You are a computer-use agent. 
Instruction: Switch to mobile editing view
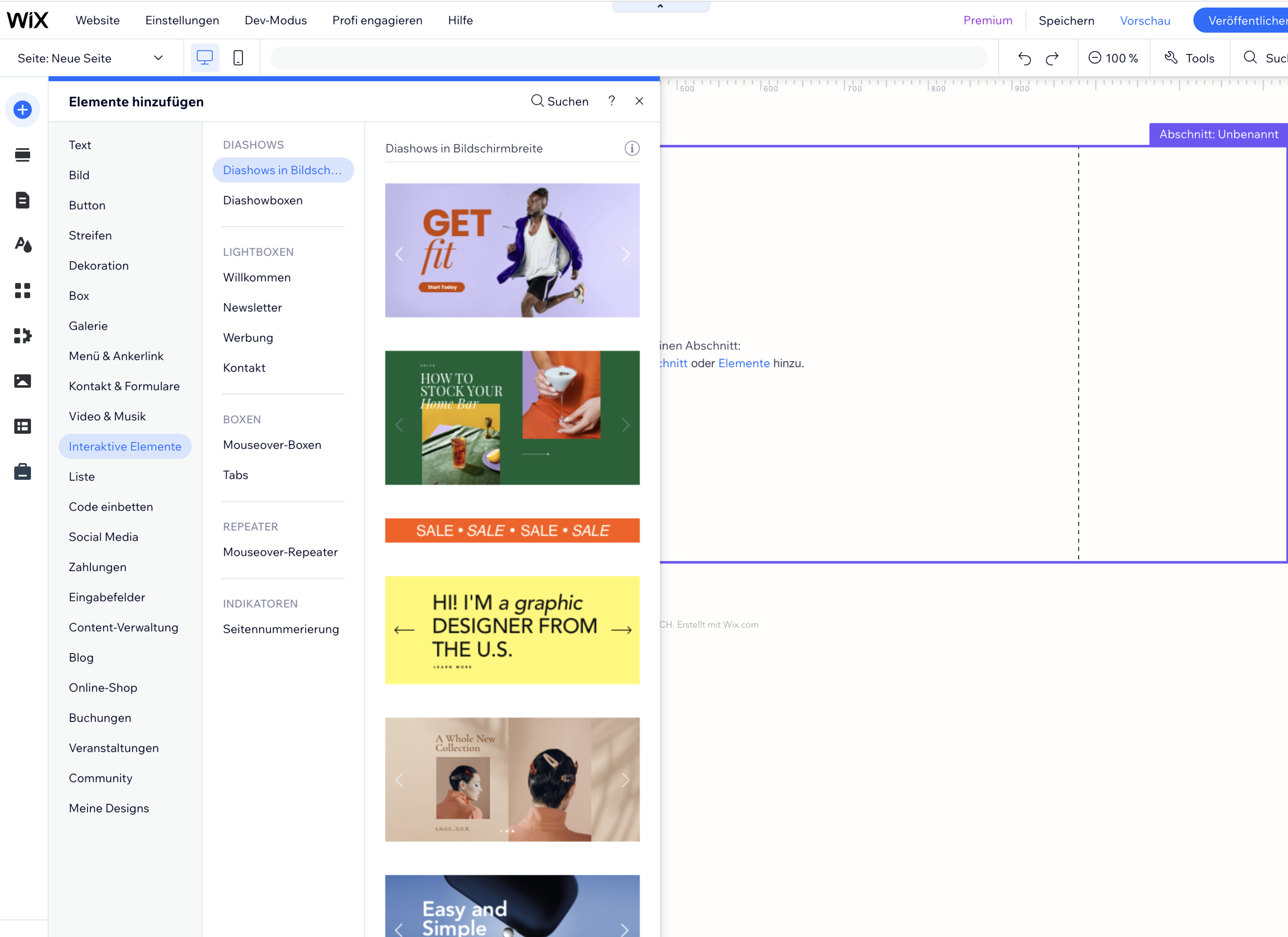pos(238,57)
